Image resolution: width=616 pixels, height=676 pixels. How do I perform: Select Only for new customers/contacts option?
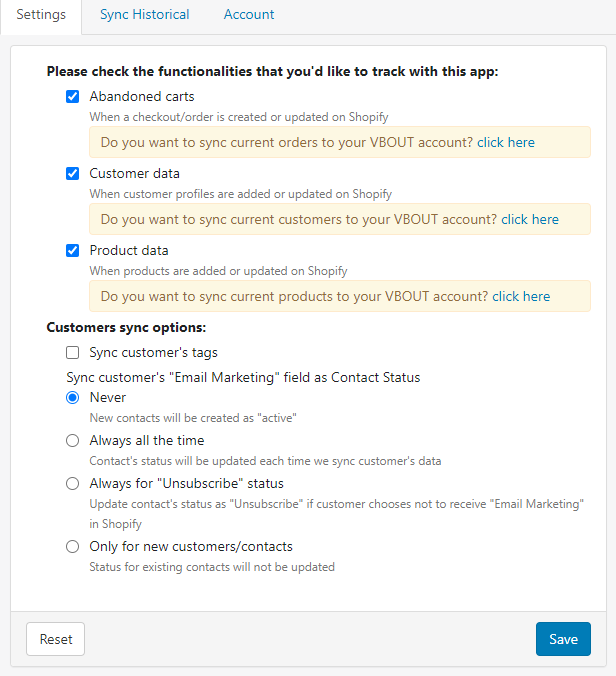coord(72,547)
